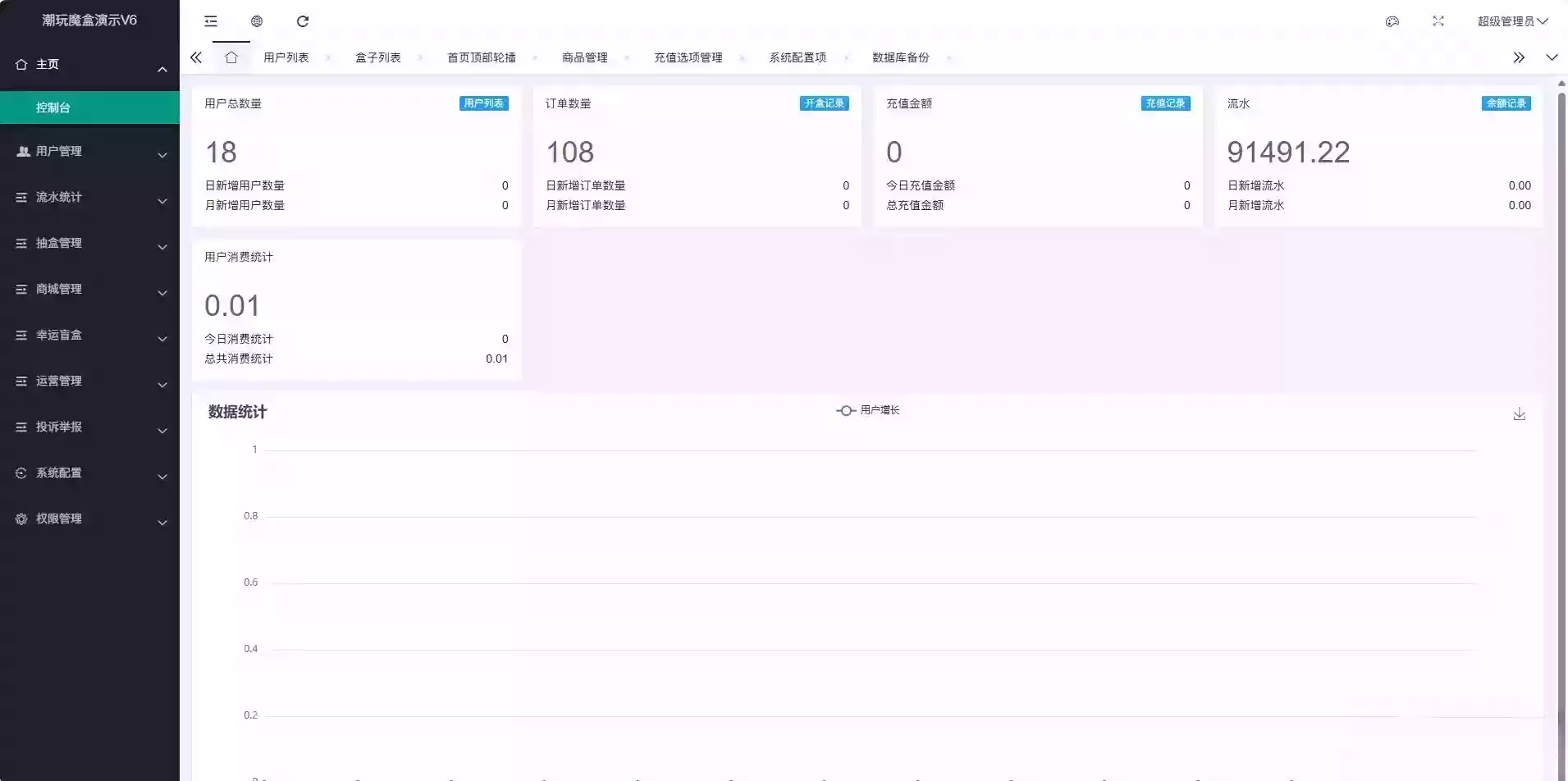Download the 数据统计 chart image
1568x781 pixels.
(x=1520, y=413)
